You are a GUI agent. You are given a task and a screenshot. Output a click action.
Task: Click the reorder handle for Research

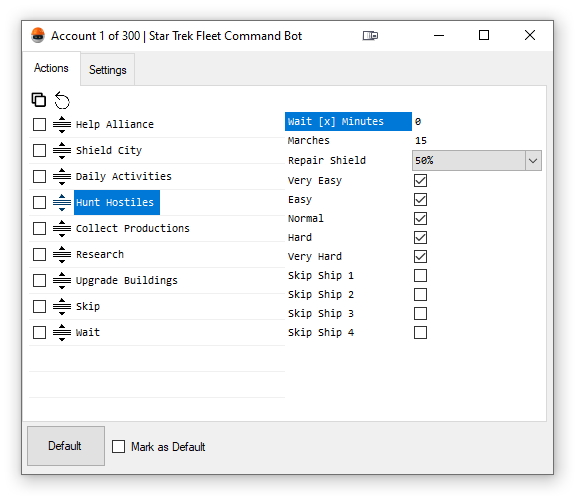[62, 255]
